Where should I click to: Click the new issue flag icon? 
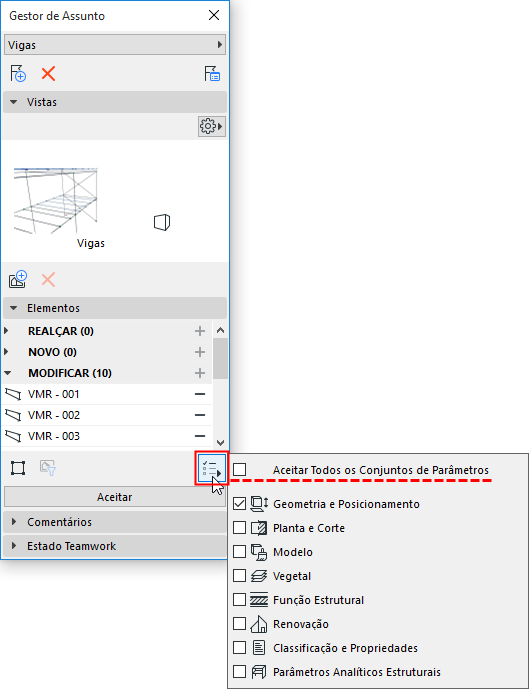click(18, 73)
